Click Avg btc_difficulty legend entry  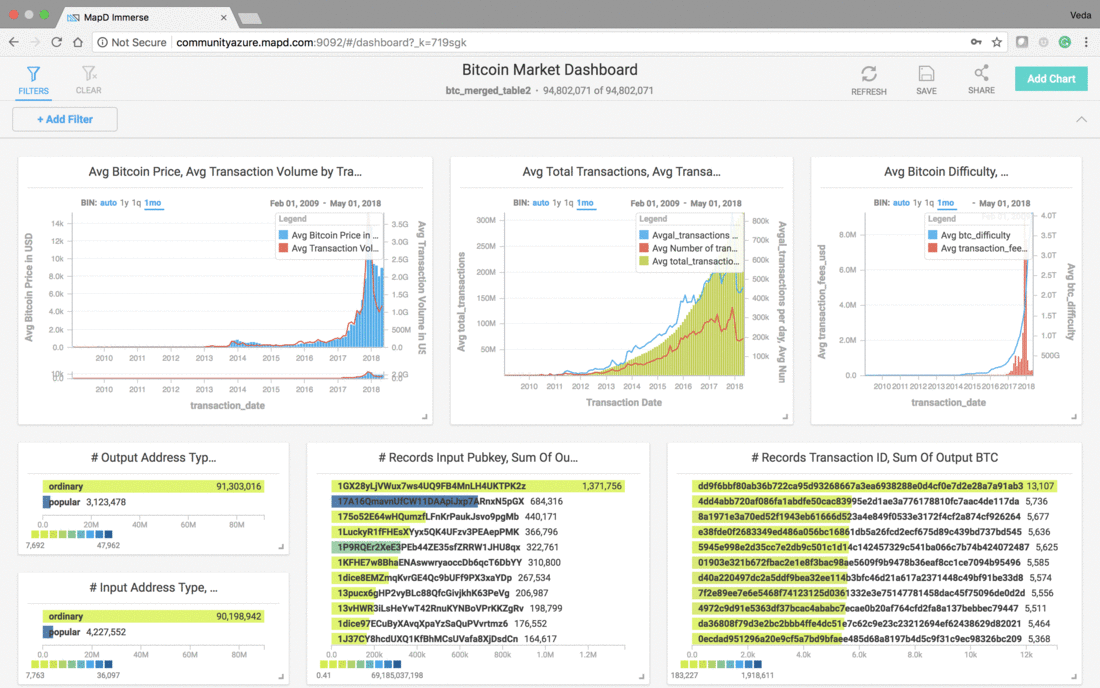coord(975,235)
